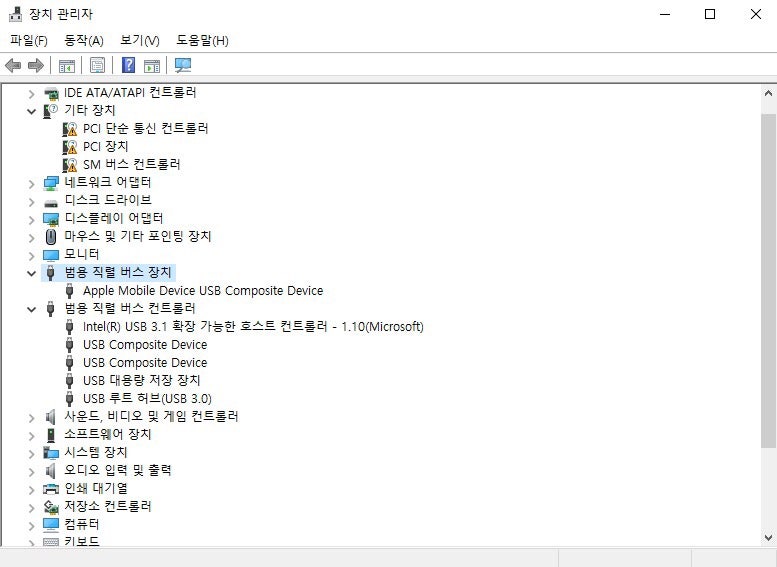Expand the 사운드, 비디오 및 게임 컨트롤러 node

(31, 417)
